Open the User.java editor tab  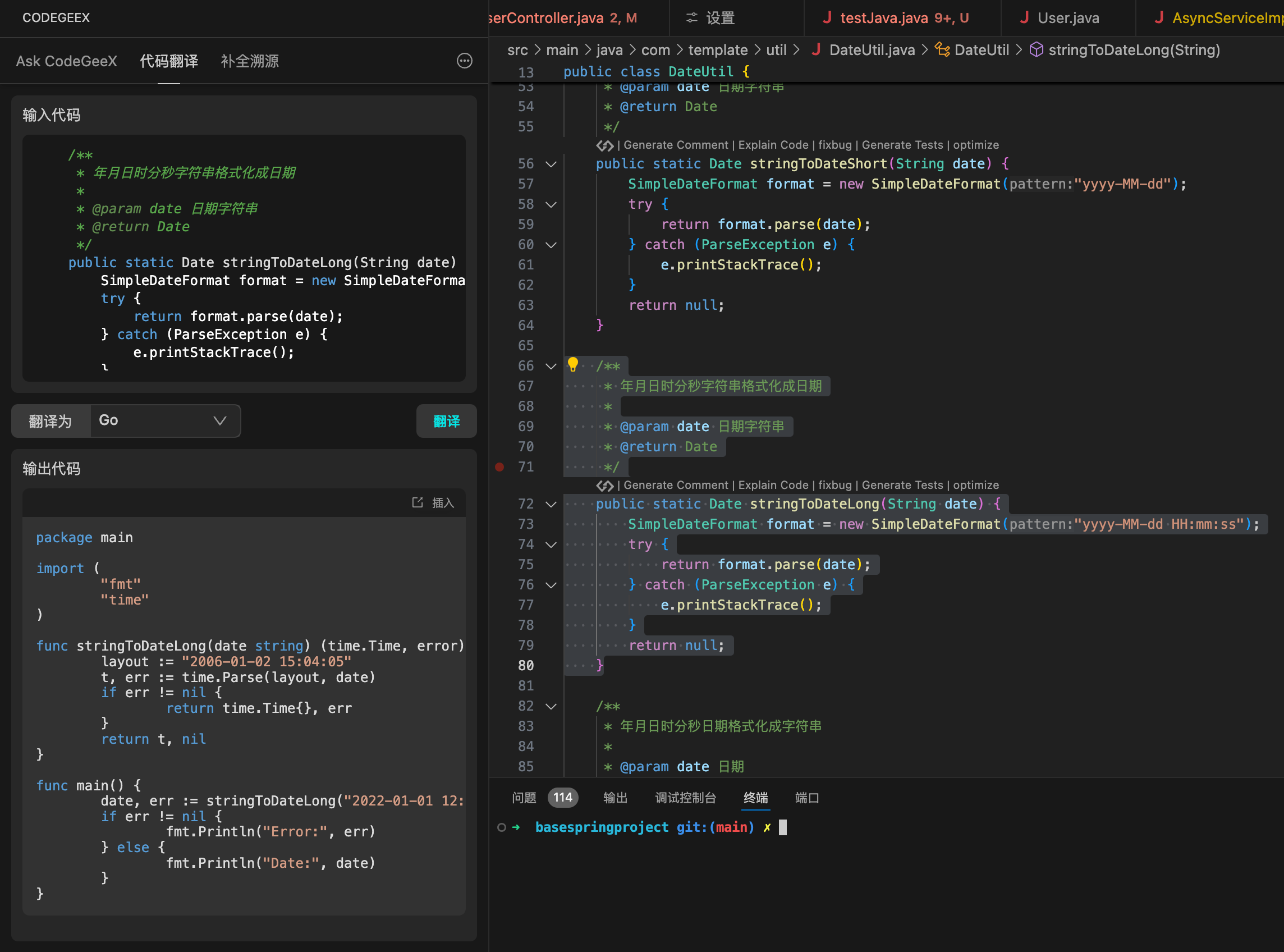pyautogui.click(x=1068, y=18)
